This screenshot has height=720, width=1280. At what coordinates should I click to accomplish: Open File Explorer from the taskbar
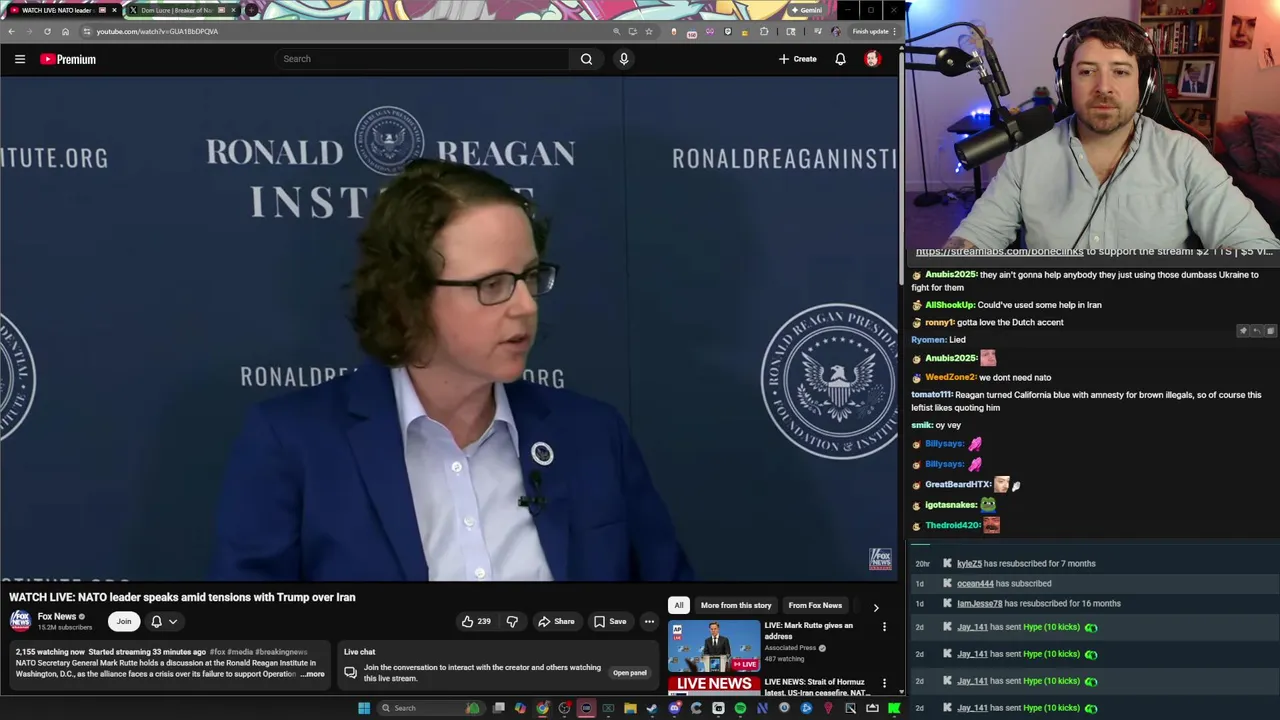[x=630, y=708]
